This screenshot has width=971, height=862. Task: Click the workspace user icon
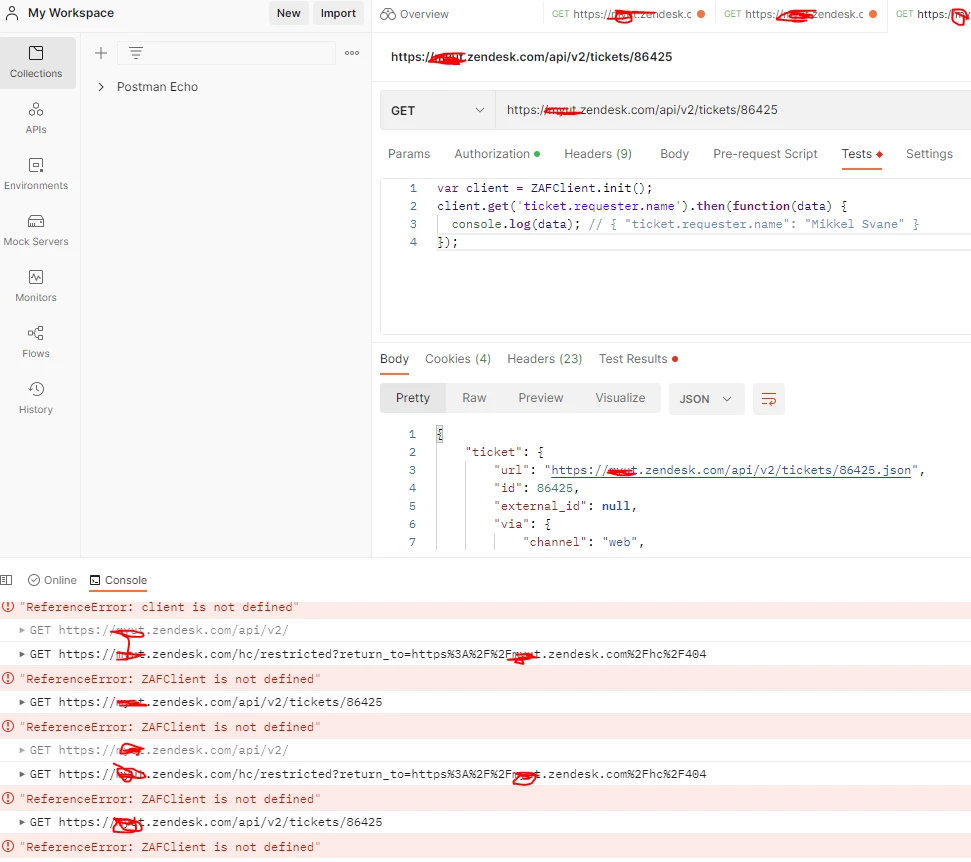pos(12,13)
